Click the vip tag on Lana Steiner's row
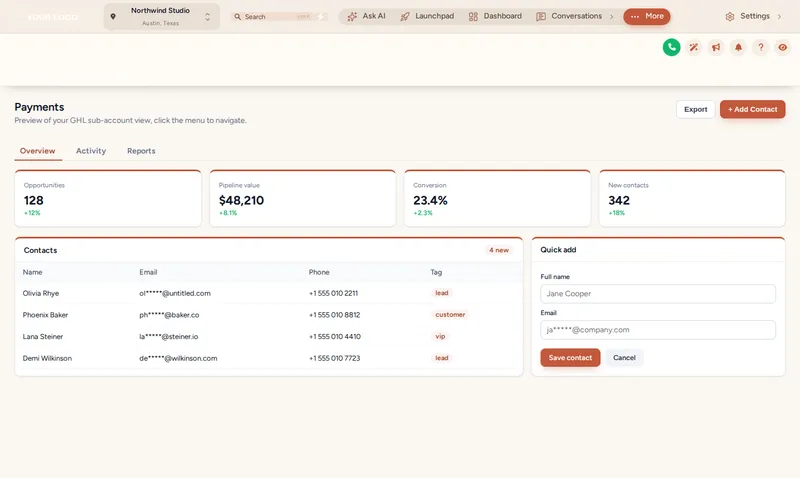 [x=440, y=336]
